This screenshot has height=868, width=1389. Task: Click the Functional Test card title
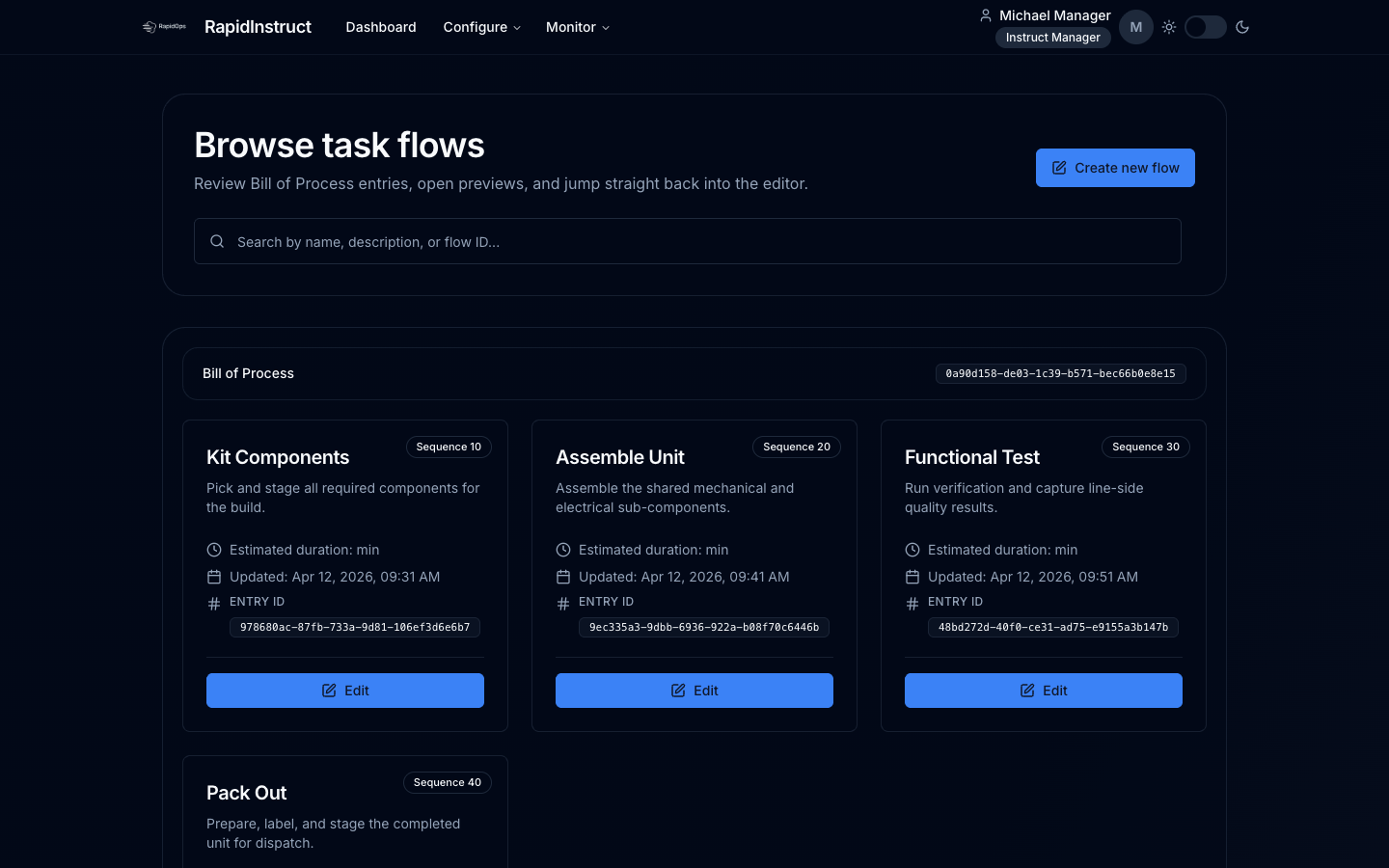[x=972, y=457]
